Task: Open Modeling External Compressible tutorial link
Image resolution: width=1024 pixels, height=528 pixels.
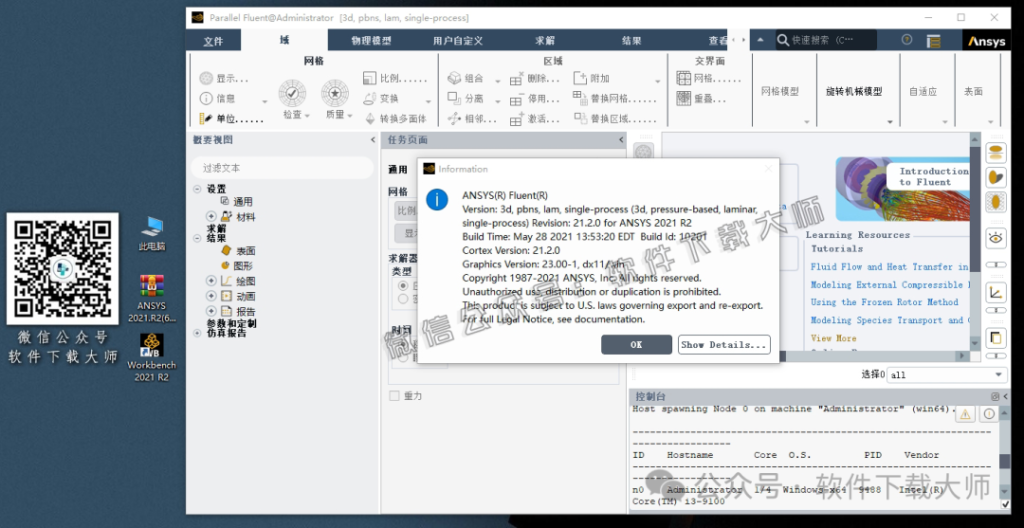Action: [890, 285]
